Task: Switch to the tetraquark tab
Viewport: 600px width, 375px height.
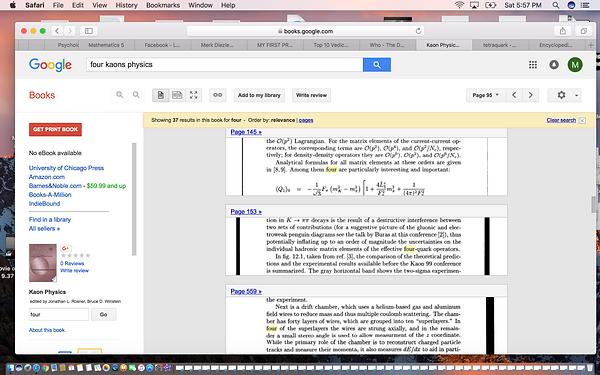Action: (x=499, y=45)
